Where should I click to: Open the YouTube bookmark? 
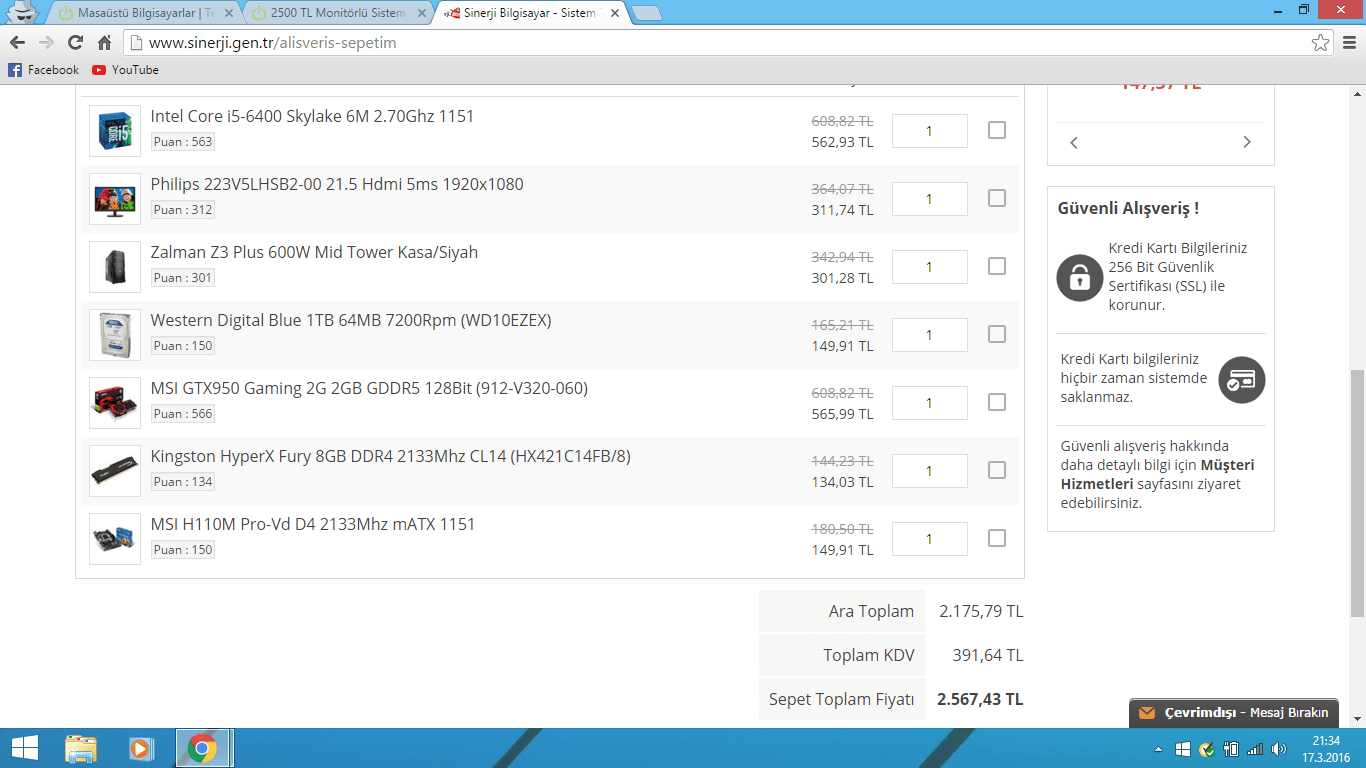click(x=125, y=70)
